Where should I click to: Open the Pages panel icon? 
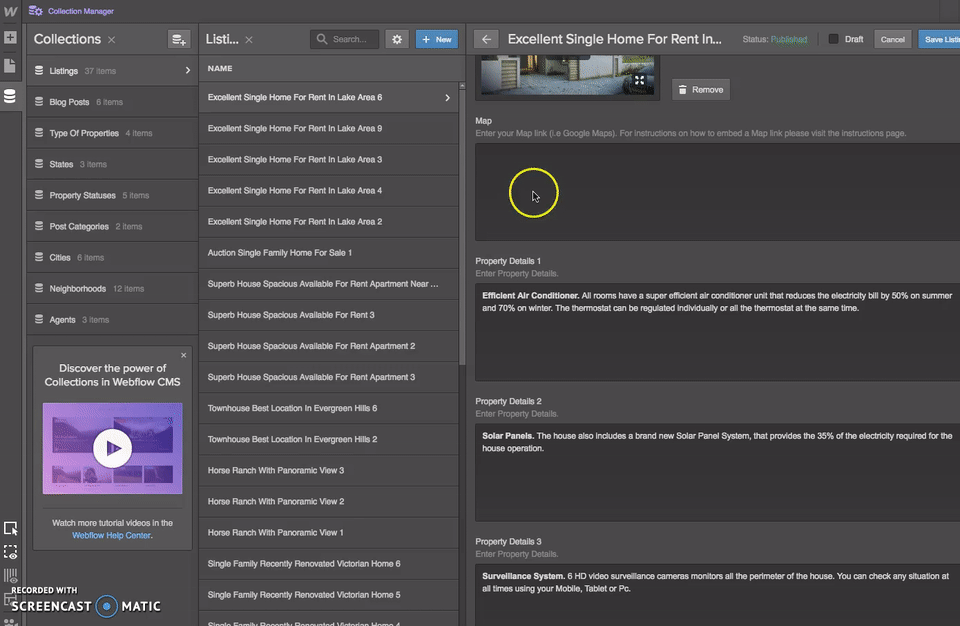coord(10,66)
